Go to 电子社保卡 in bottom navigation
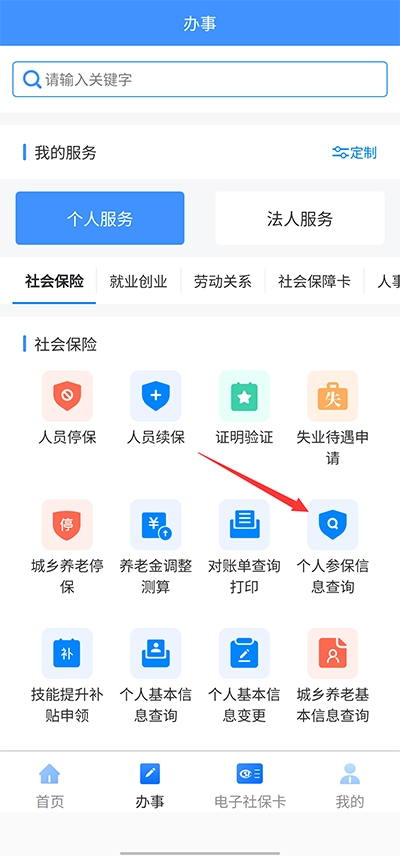Screen dimensions: 400x856 tap(250, 786)
